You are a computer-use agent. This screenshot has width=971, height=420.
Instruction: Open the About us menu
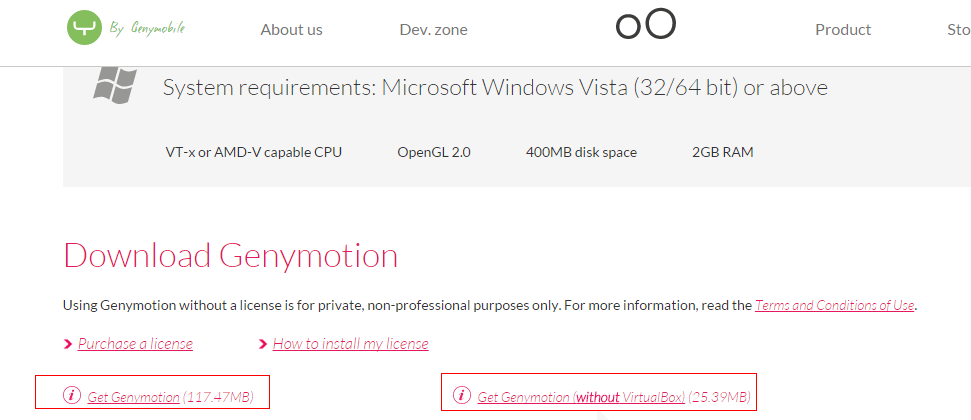(x=291, y=30)
